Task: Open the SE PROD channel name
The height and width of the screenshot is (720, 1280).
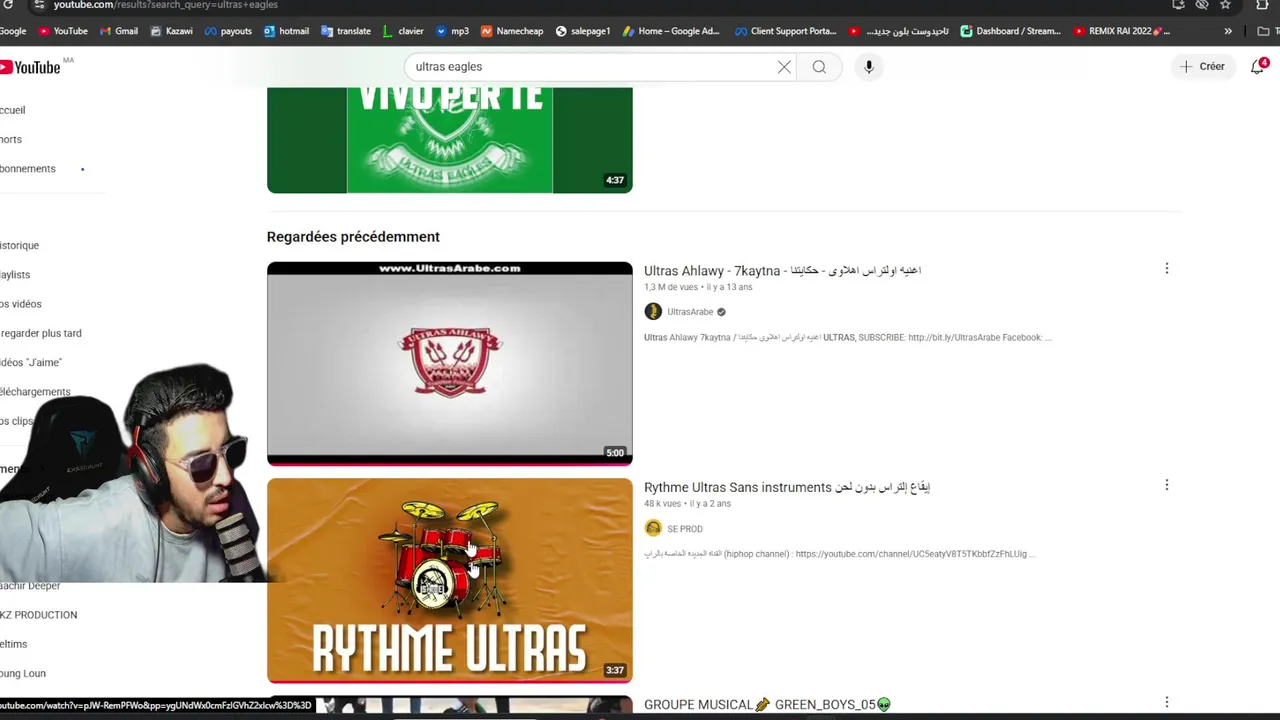Action: (685, 529)
